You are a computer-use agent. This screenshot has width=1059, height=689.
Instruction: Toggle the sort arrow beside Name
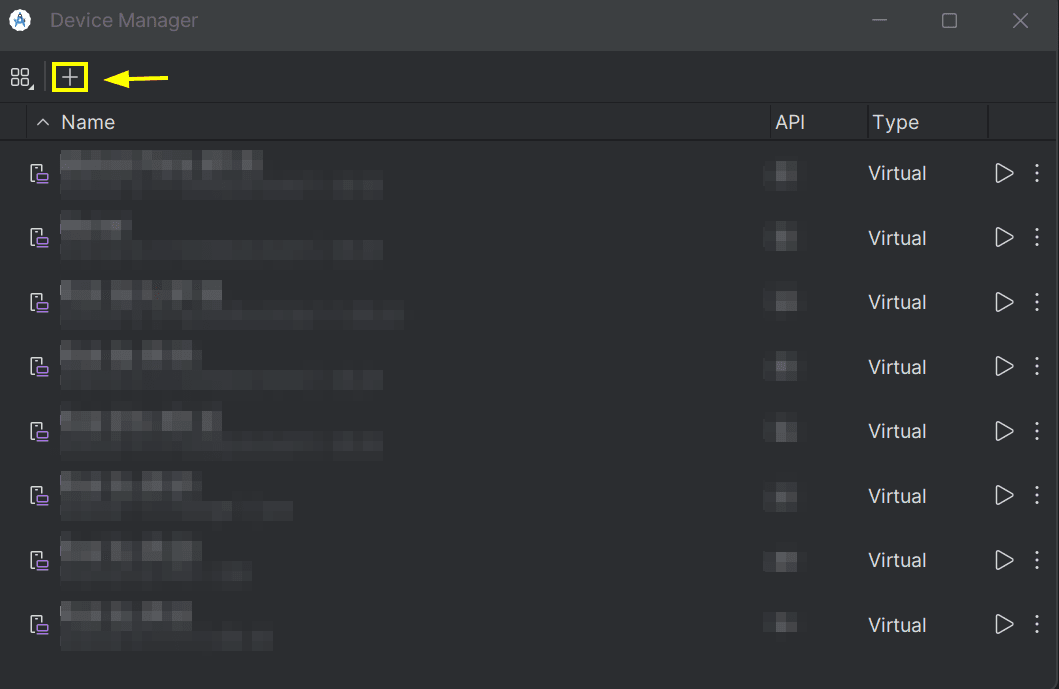(x=42, y=122)
